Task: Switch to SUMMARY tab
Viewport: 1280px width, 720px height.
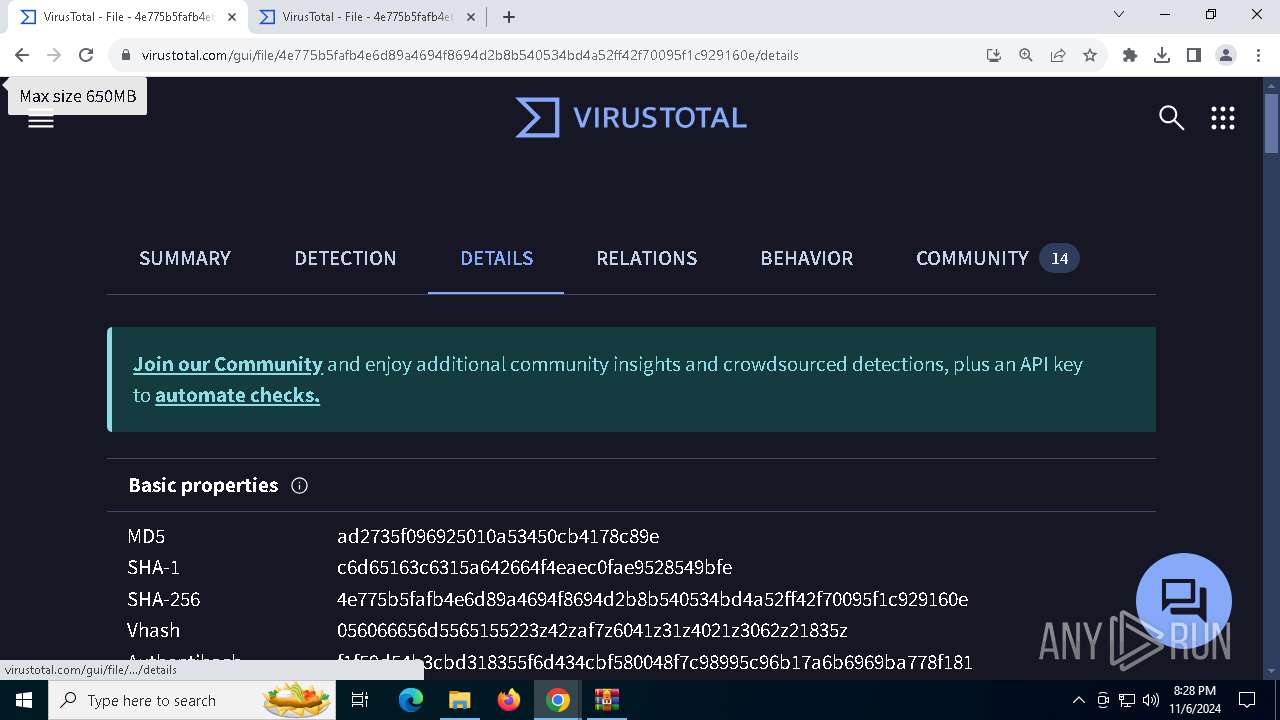Action: click(185, 259)
